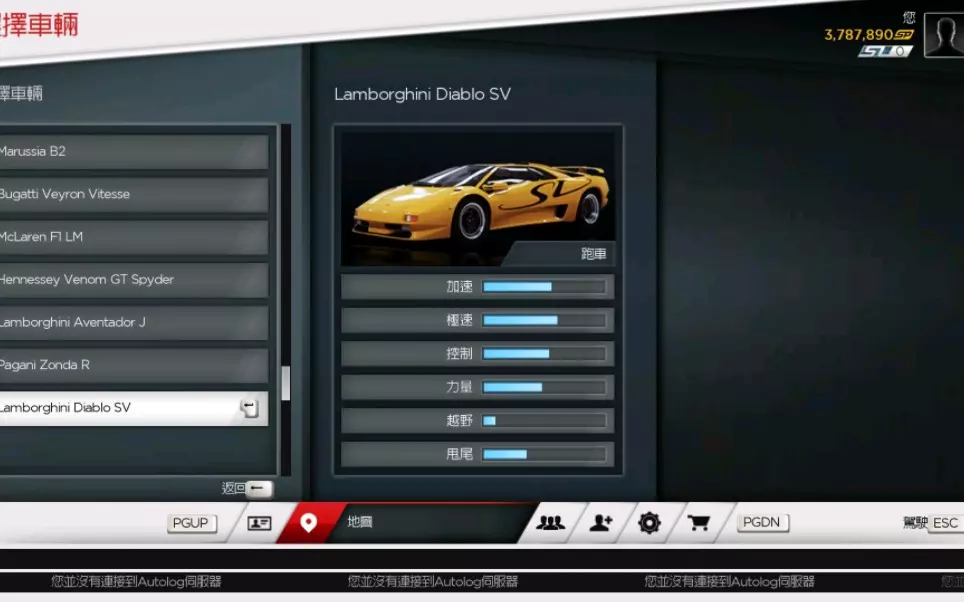This screenshot has height=602, width=964.
Task: Pick the McLaren F1 LM car
Action: (133, 237)
